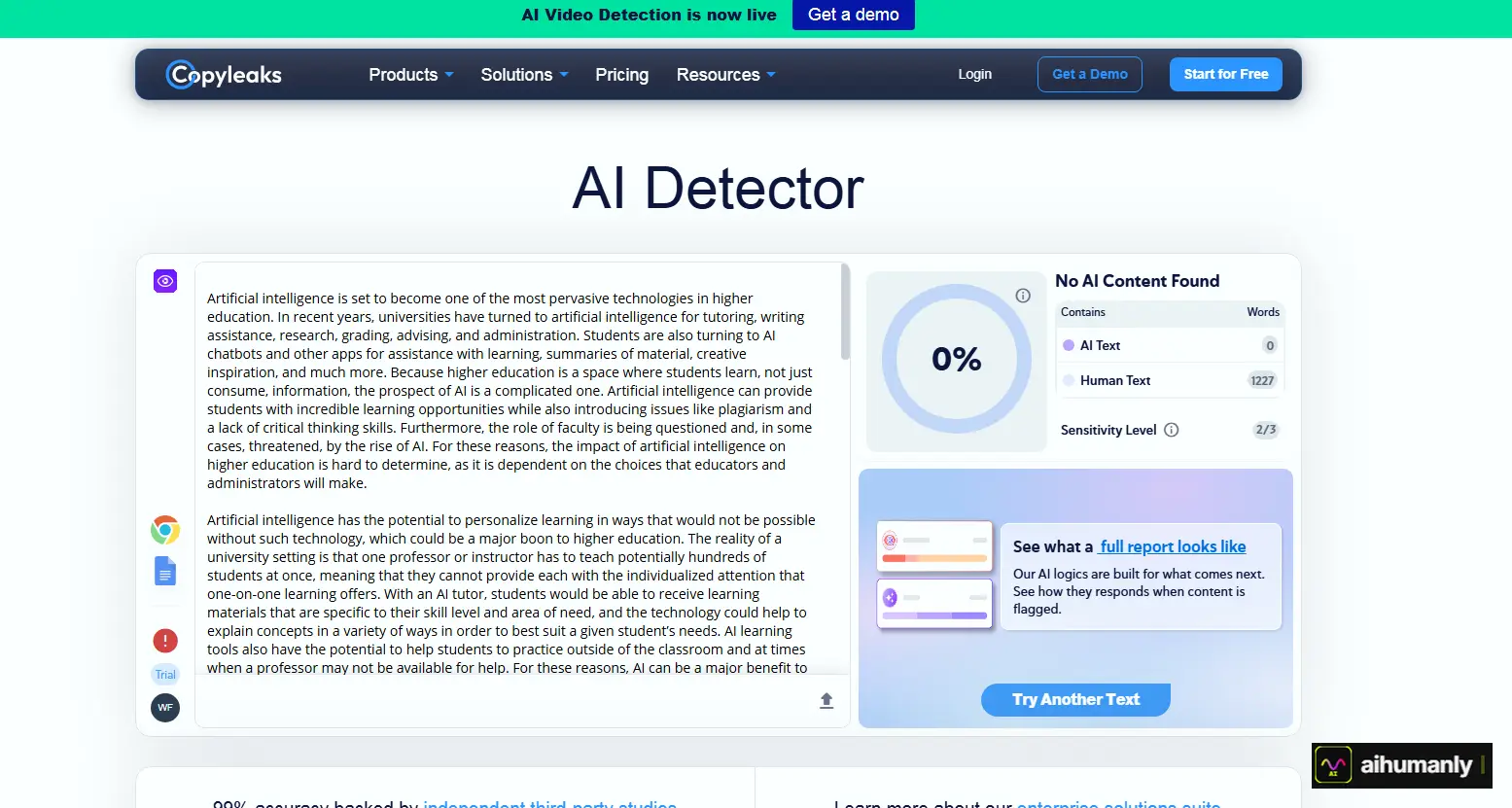Click the No AI Content Found heading
This screenshot has height=808, width=1512.
(1138, 281)
